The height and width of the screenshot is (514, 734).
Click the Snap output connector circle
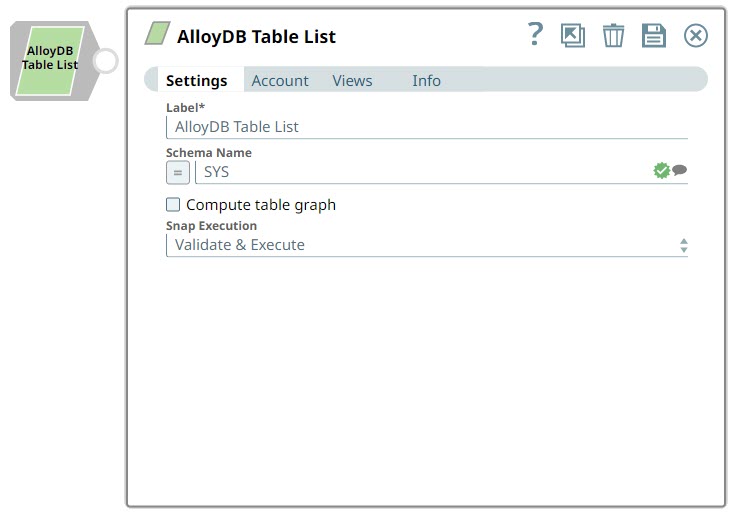pyautogui.click(x=105, y=61)
